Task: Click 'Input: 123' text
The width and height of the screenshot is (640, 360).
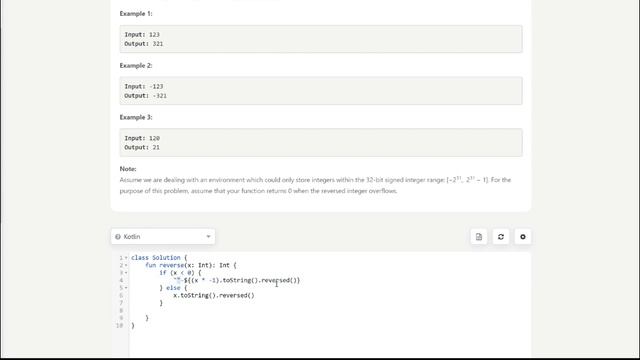Action: pos(142,35)
